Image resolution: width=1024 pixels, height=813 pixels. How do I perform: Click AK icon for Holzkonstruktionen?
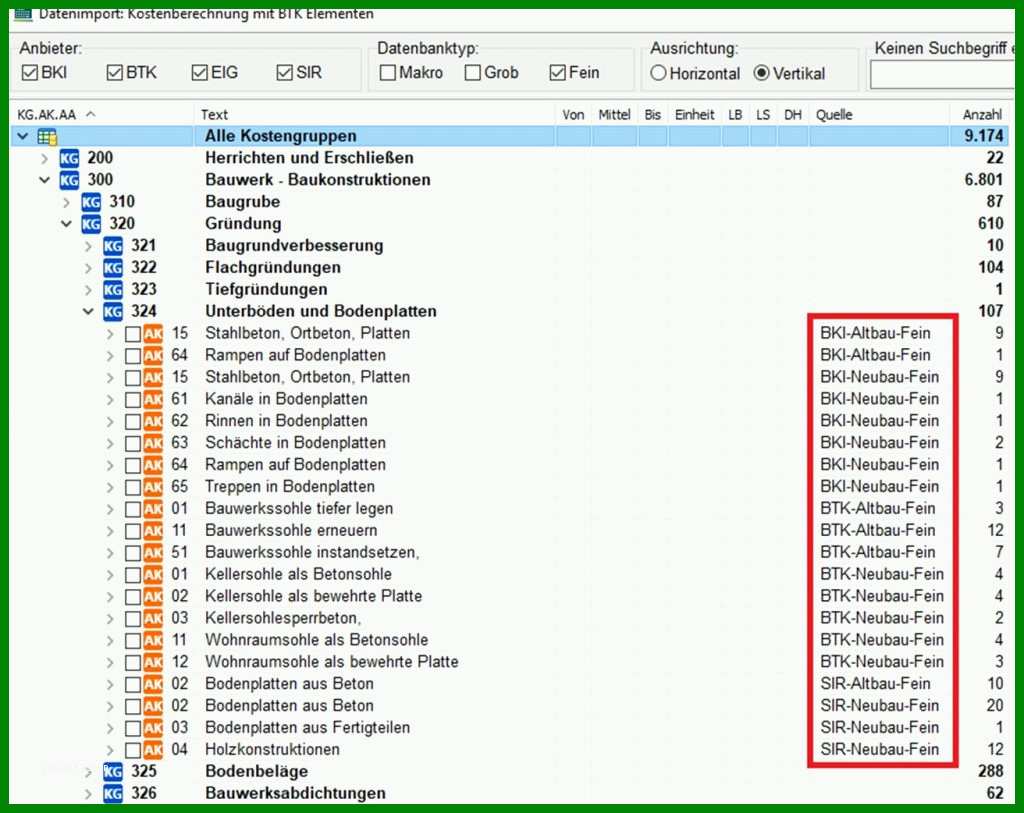click(x=153, y=750)
